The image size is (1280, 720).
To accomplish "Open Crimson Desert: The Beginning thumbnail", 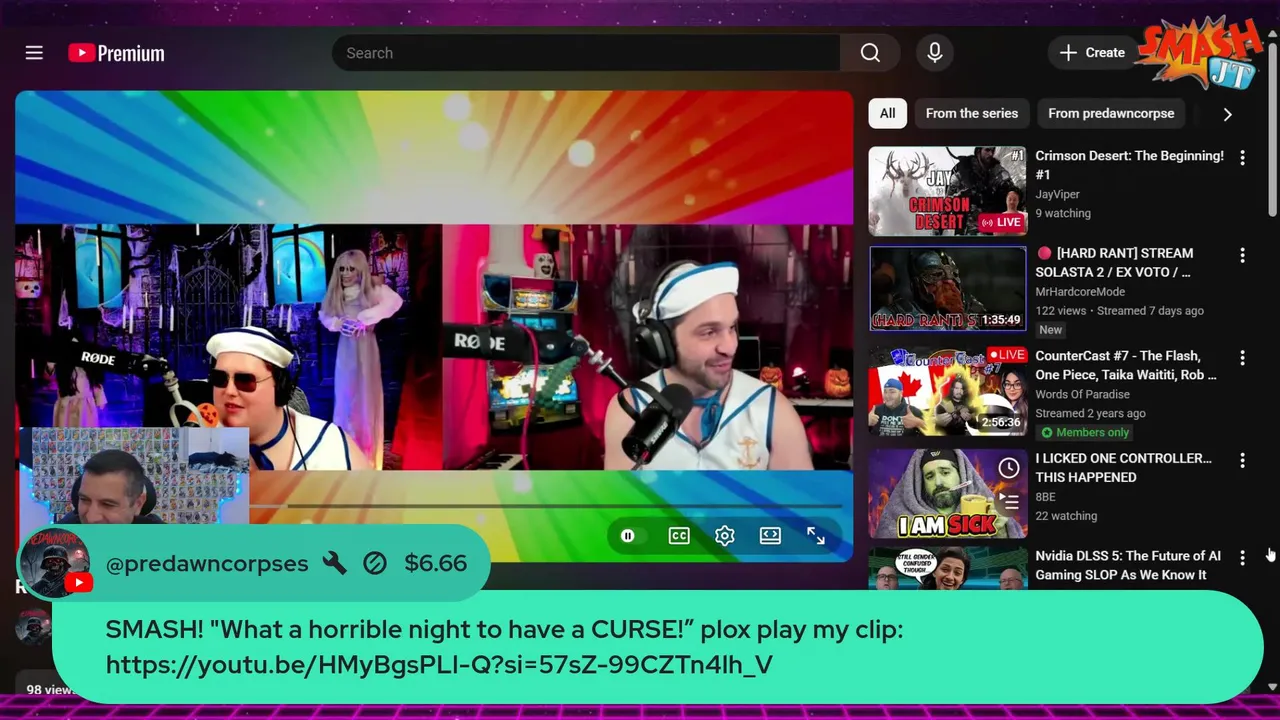I will tap(947, 191).
